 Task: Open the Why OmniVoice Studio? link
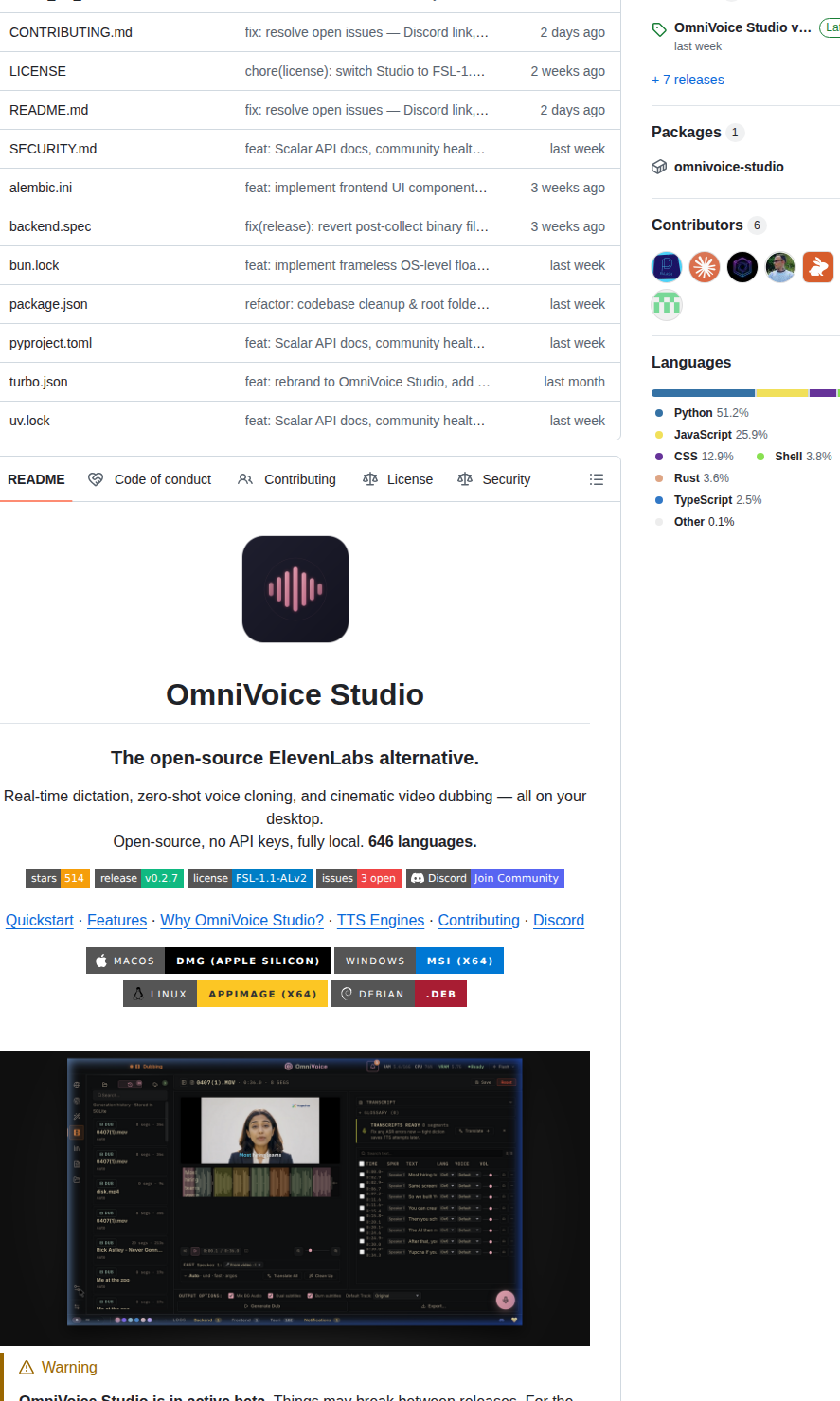click(x=242, y=920)
